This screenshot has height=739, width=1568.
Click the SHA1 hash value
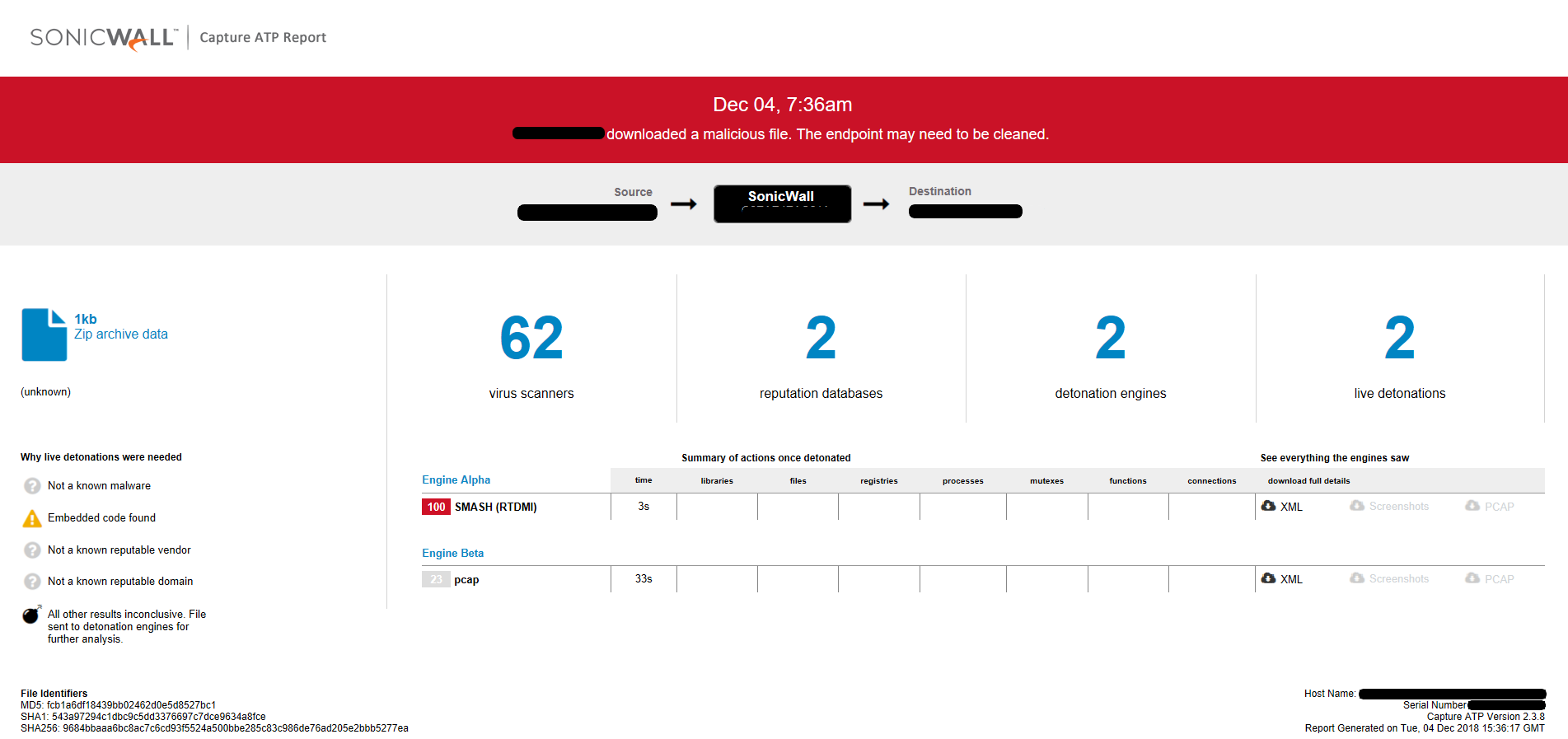[159, 717]
